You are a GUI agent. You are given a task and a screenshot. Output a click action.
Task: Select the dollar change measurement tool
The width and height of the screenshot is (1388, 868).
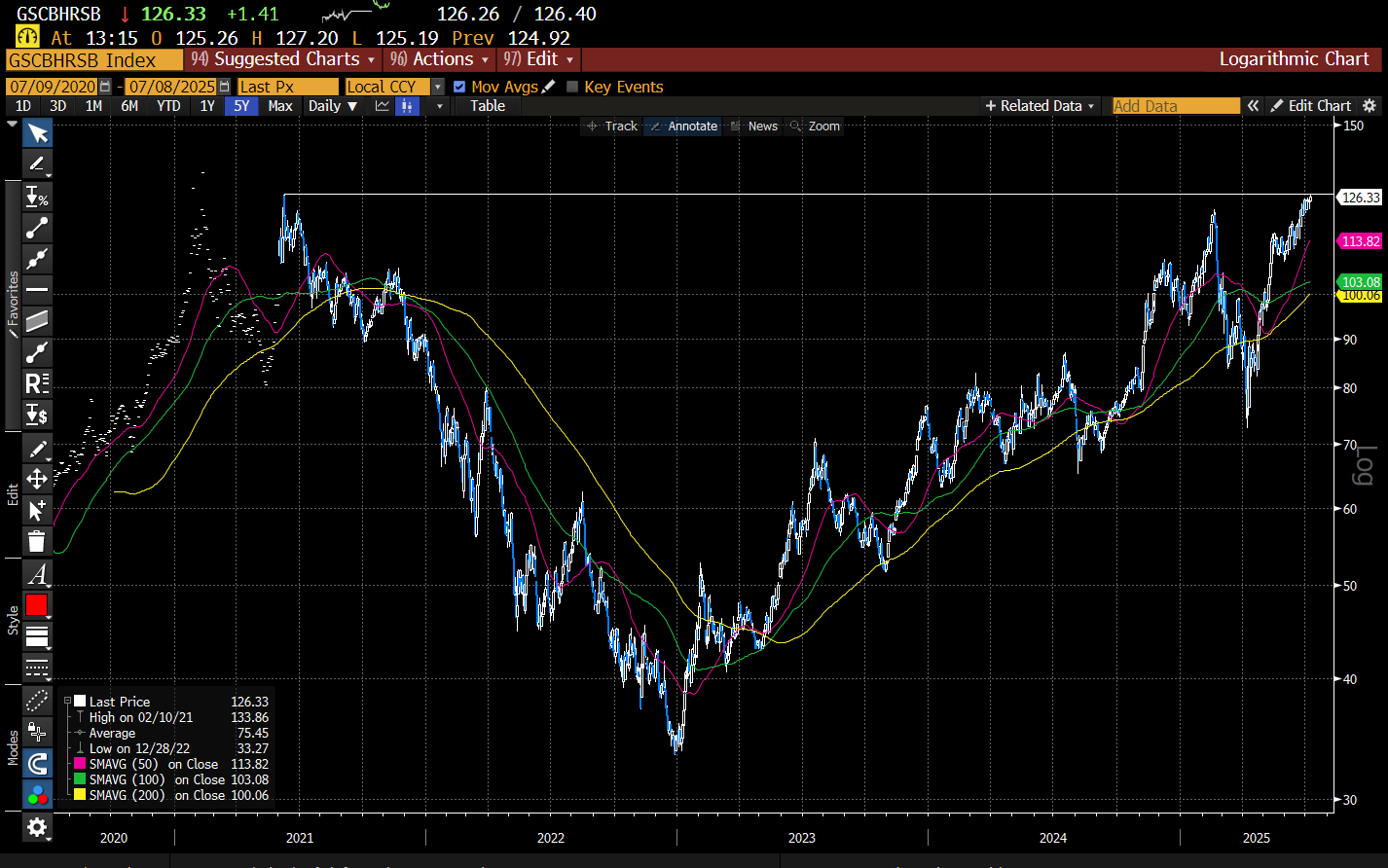pos(37,415)
